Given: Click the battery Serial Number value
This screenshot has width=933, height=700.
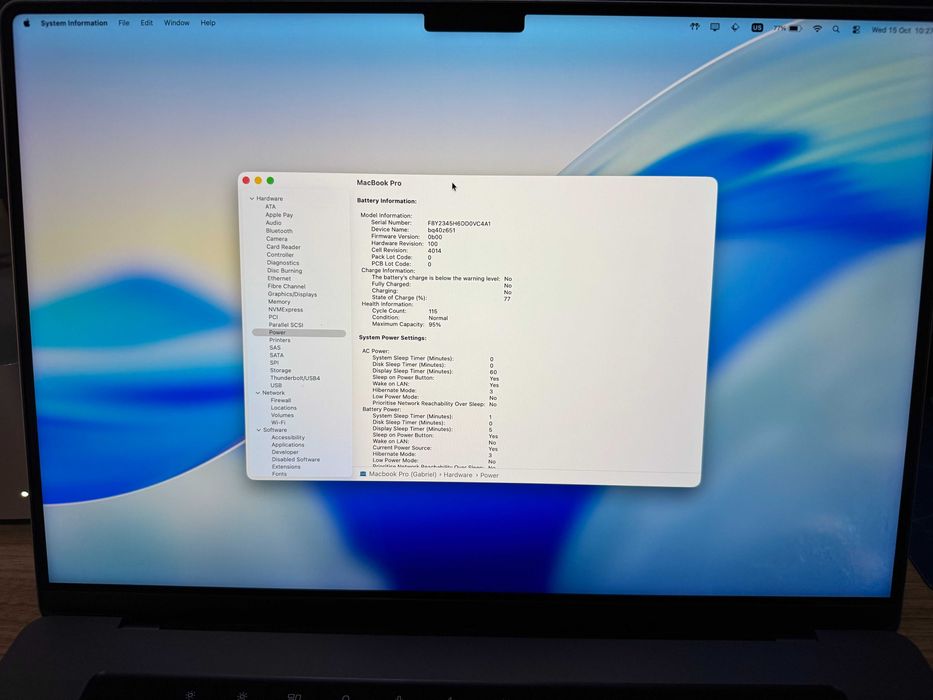Looking at the screenshot, I should (459, 224).
